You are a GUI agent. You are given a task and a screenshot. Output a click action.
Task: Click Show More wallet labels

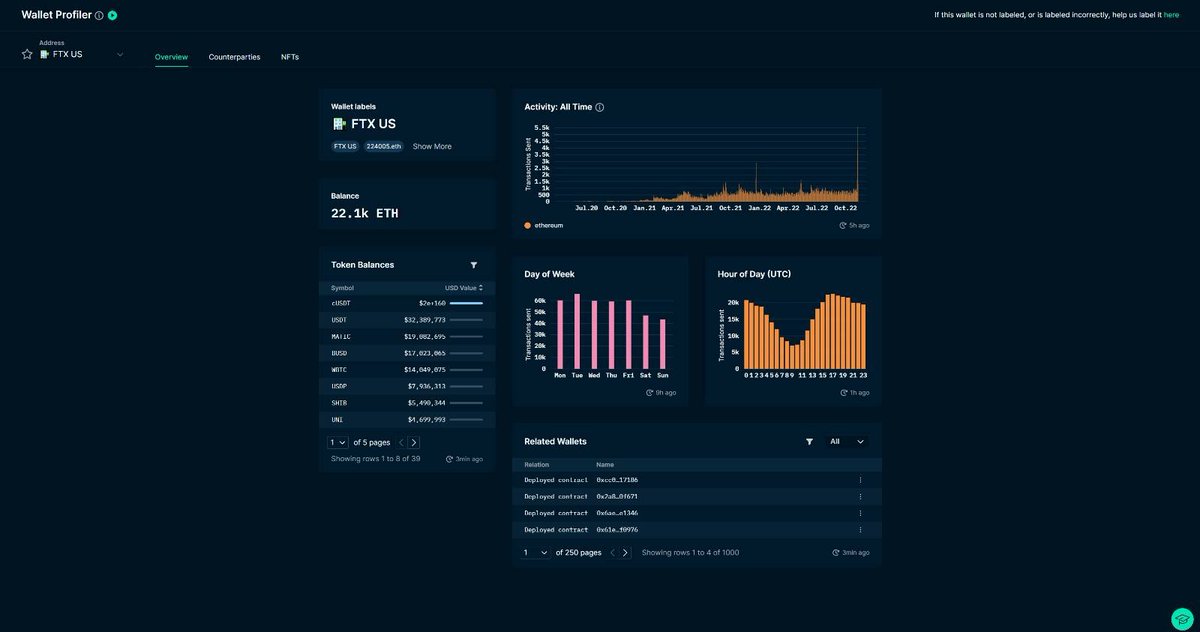coord(432,146)
